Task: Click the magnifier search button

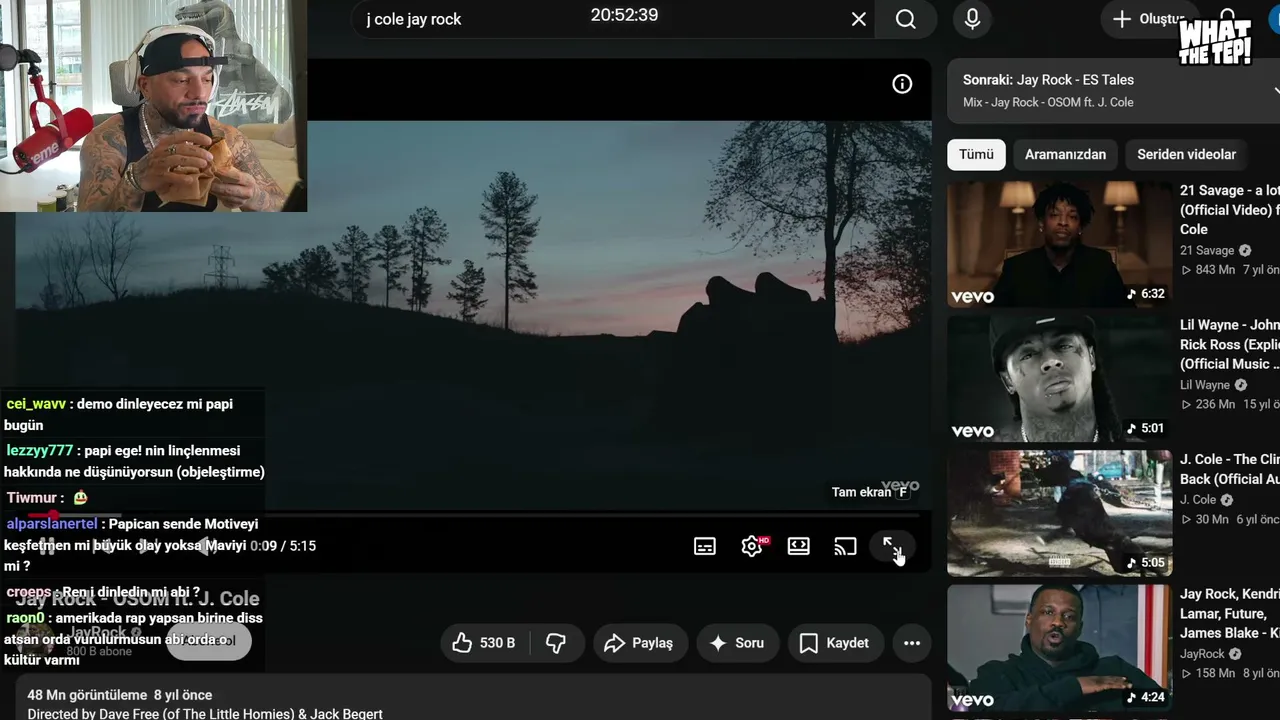Action: [x=906, y=19]
